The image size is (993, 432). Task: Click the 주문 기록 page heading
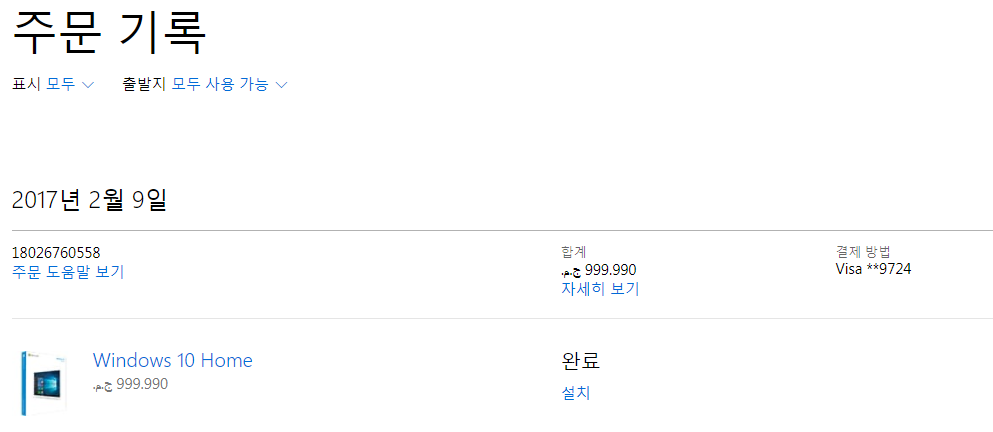(110, 32)
